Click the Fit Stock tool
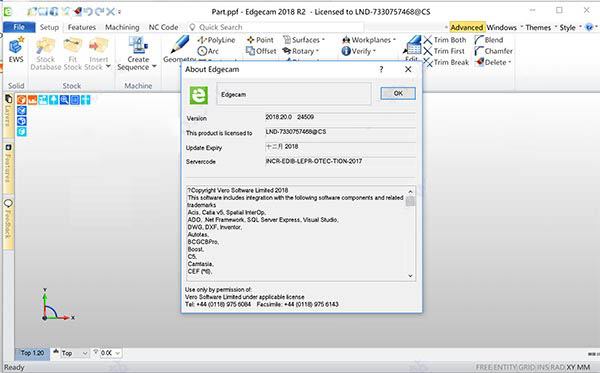 tap(73, 54)
